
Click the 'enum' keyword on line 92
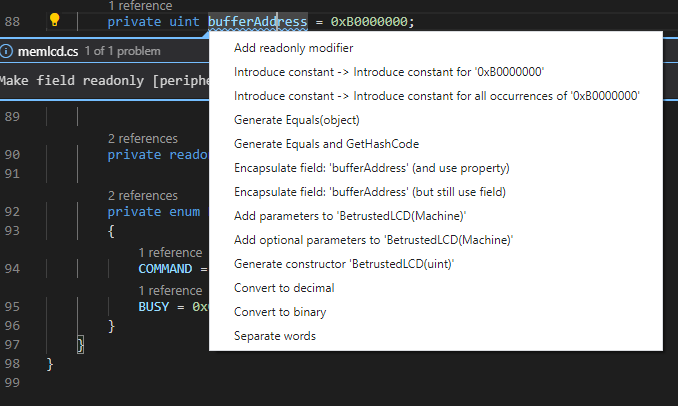coord(184,212)
